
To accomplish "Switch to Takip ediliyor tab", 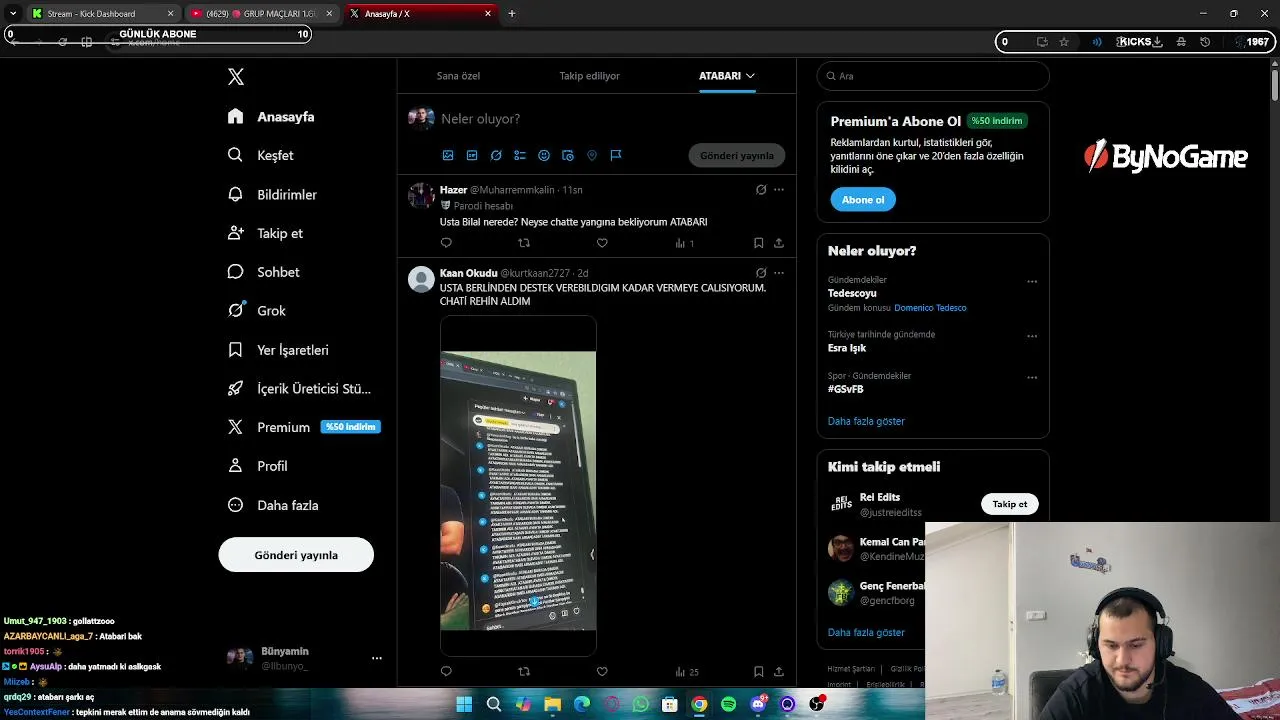I will coord(589,76).
